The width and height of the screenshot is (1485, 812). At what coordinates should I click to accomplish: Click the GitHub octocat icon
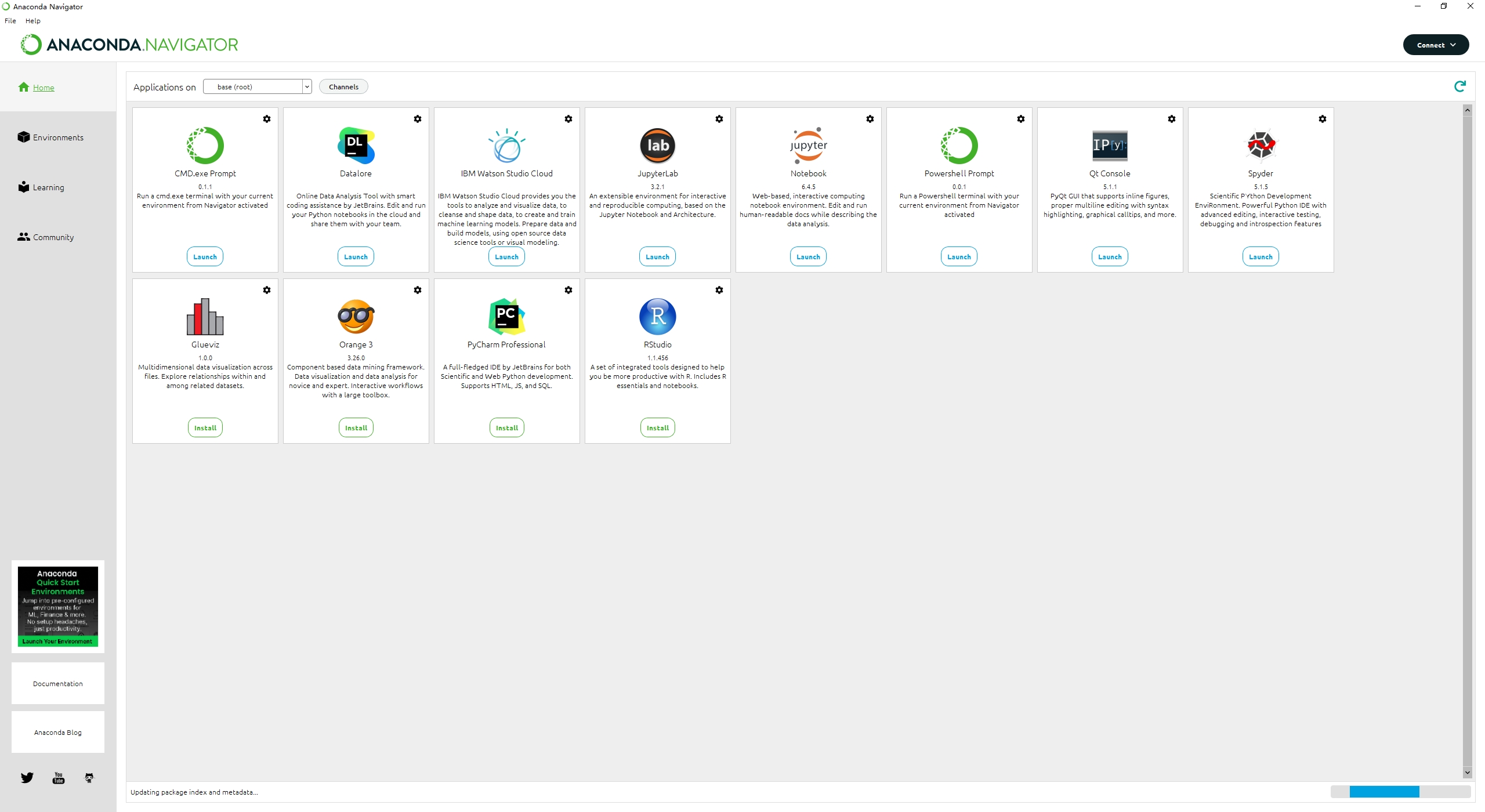(89, 778)
